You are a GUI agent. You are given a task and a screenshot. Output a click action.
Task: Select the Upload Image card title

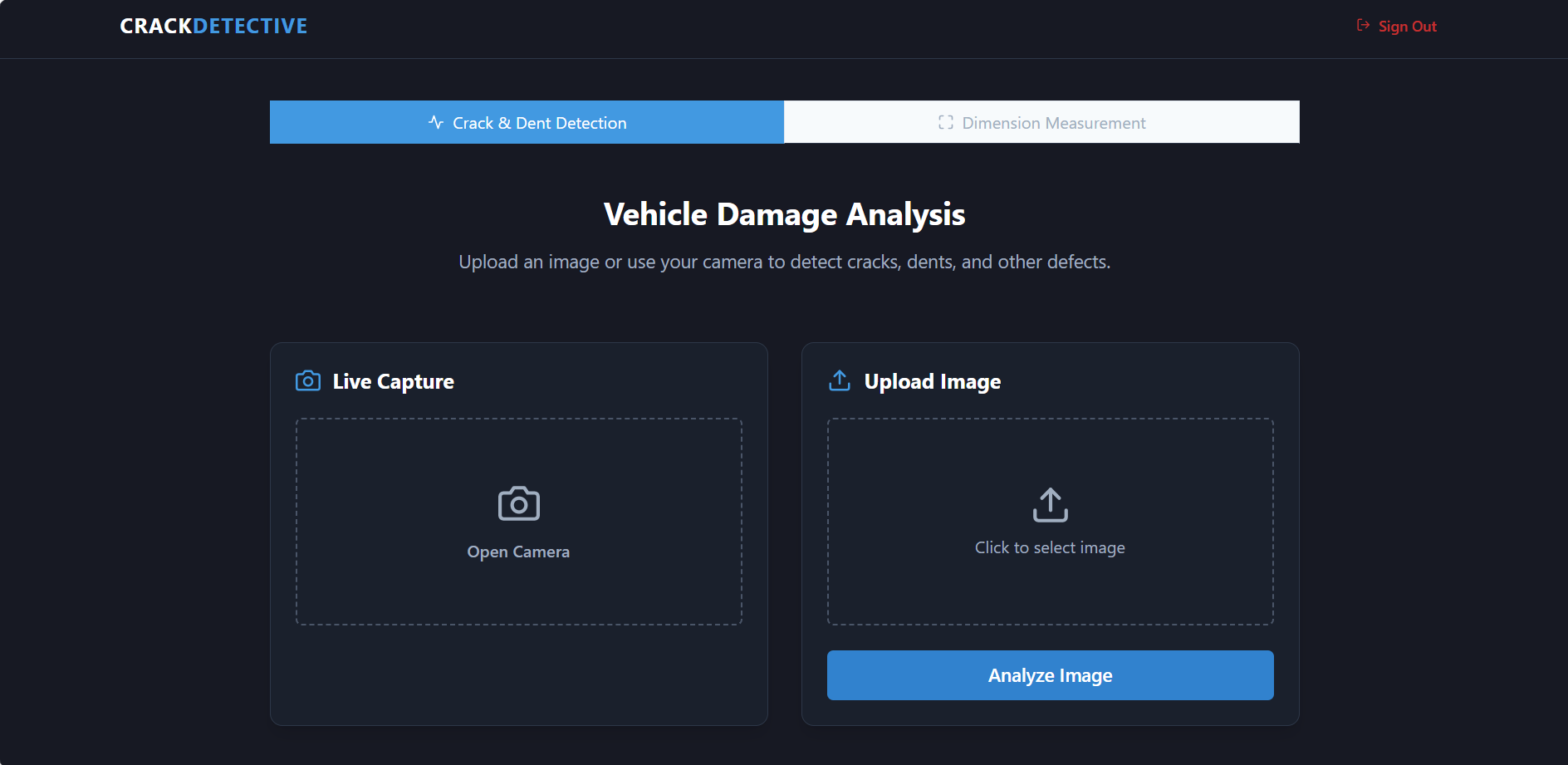click(932, 382)
